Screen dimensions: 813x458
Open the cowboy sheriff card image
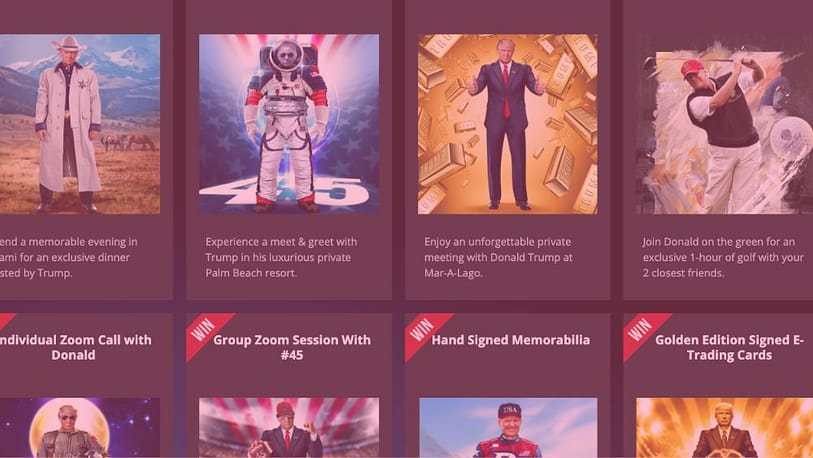pos(80,124)
